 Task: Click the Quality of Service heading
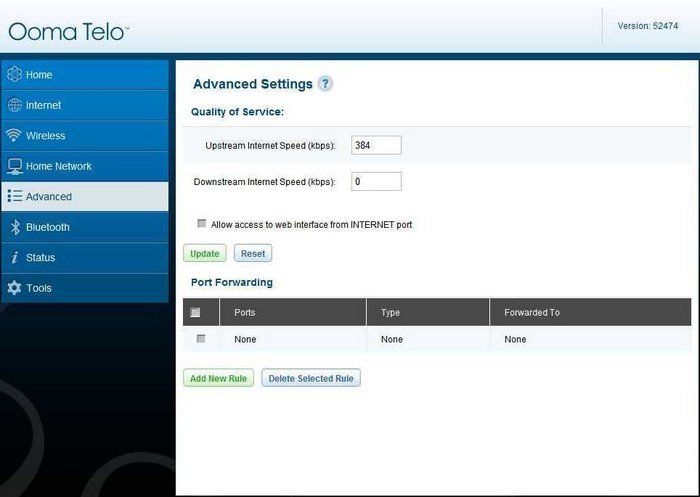[x=238, y=112]
